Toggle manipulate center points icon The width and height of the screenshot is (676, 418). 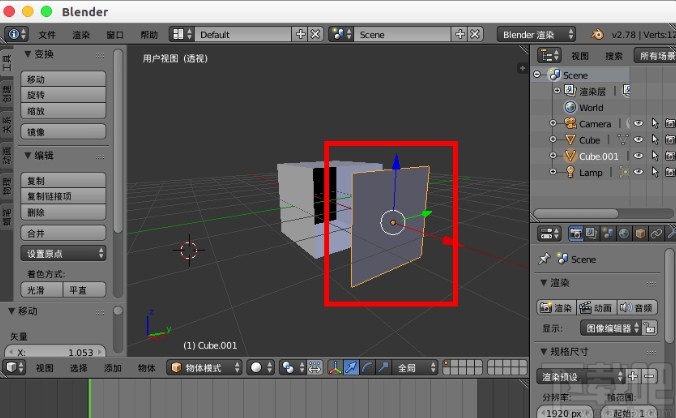tap(315, 368)
